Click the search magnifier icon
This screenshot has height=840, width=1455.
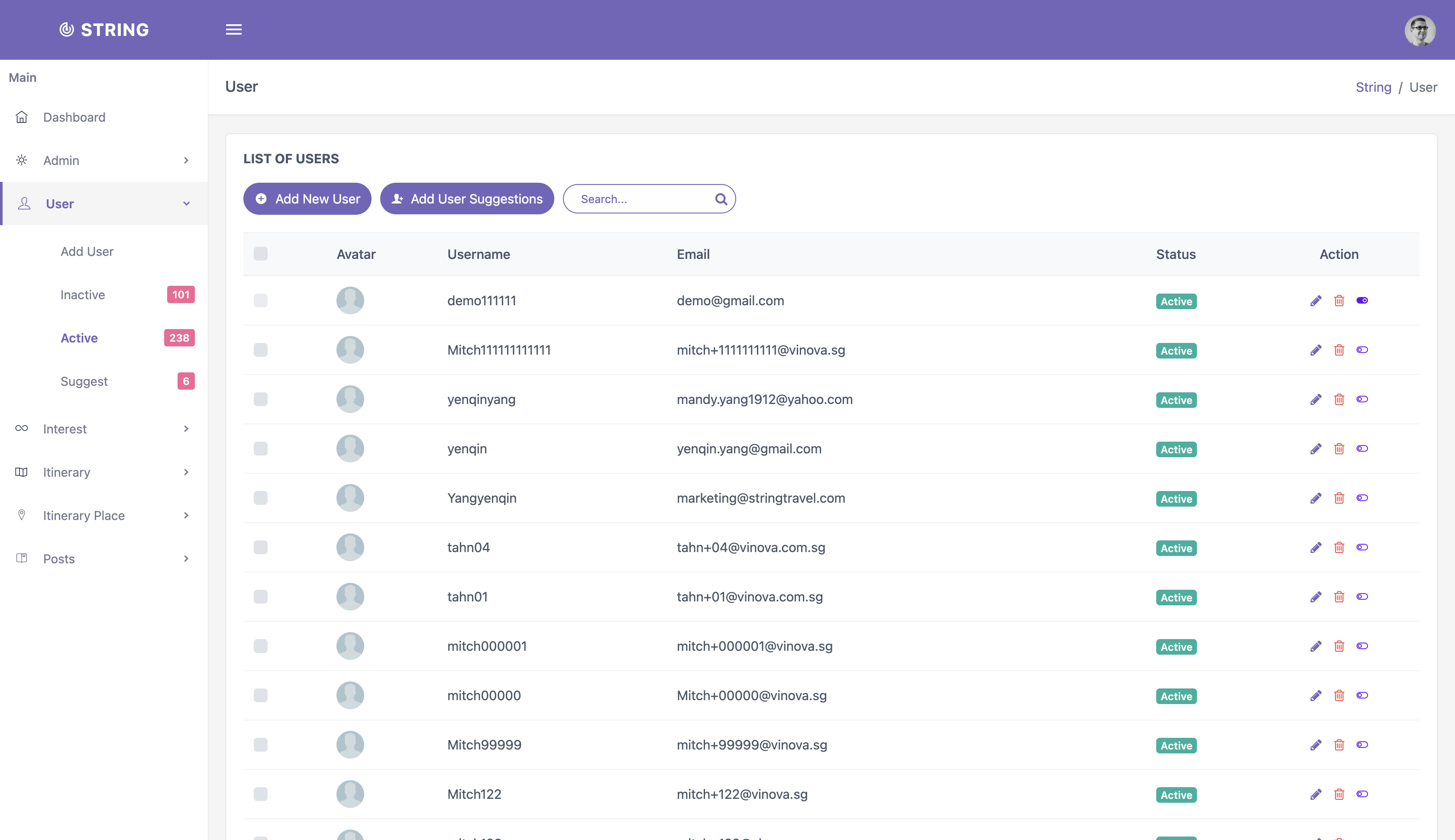pyautogui.click(x=721, y=199)
